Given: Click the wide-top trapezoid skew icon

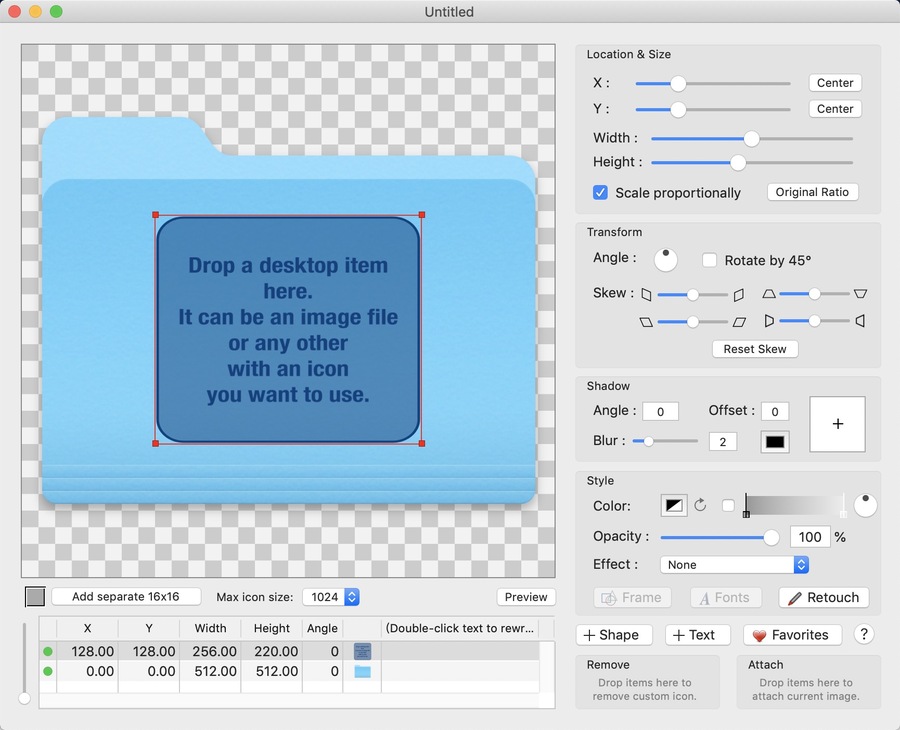Looking at the screenshot, I should [x=860, y=294].
